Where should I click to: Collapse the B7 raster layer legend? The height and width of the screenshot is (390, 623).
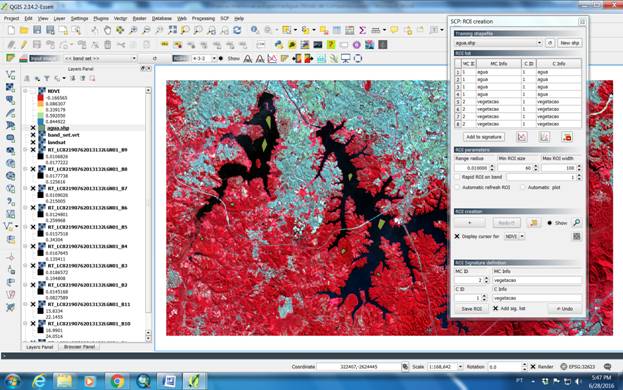(x=25, y=188)
